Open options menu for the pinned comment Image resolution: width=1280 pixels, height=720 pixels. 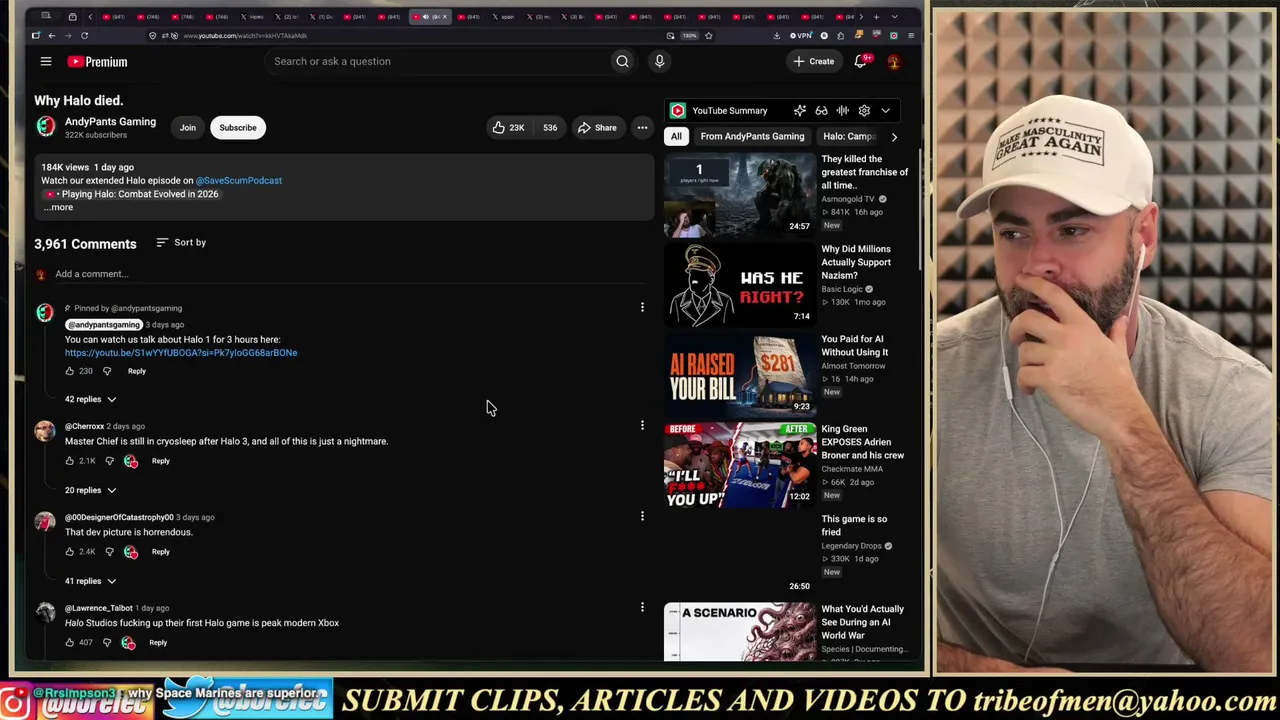[642, 307]
